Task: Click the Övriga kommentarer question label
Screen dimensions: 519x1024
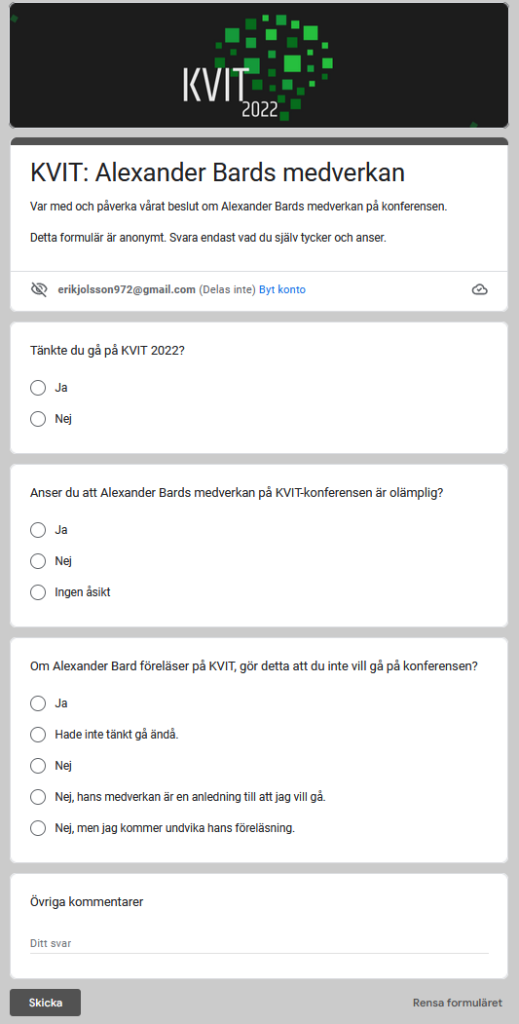Action: (87, 902)
